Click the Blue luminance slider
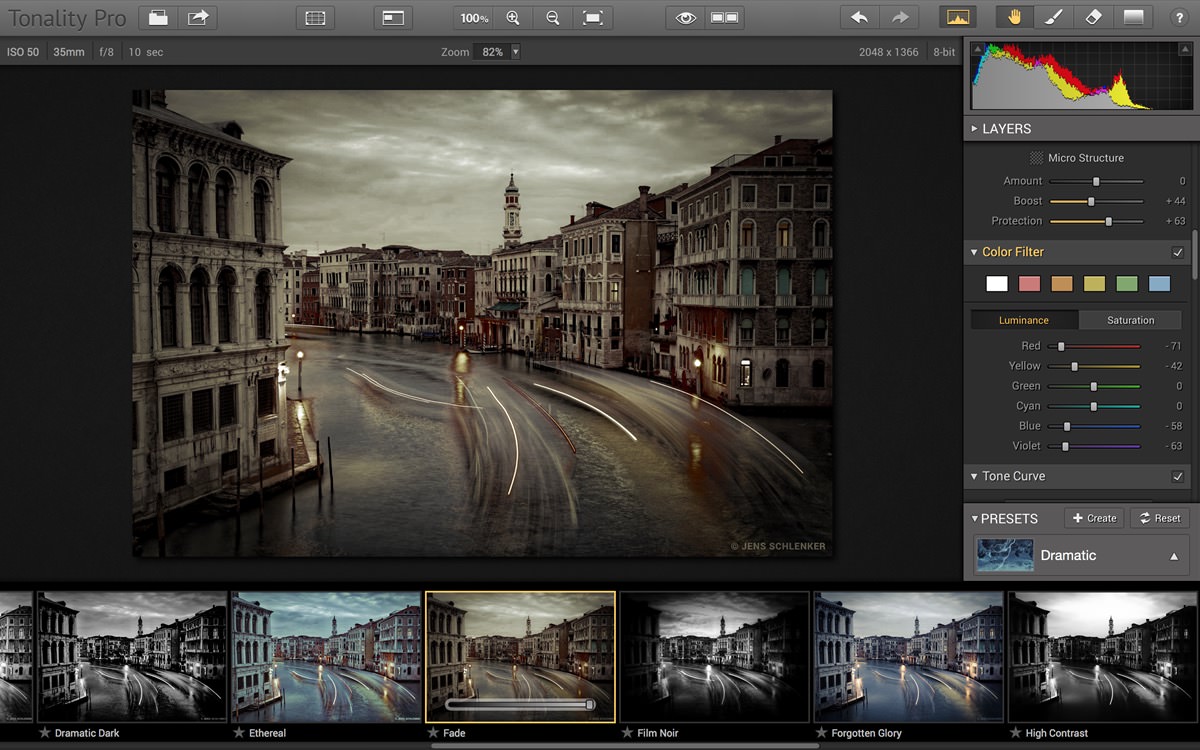Screen dimensions: 1200x750 click(x=1094, y=426)
